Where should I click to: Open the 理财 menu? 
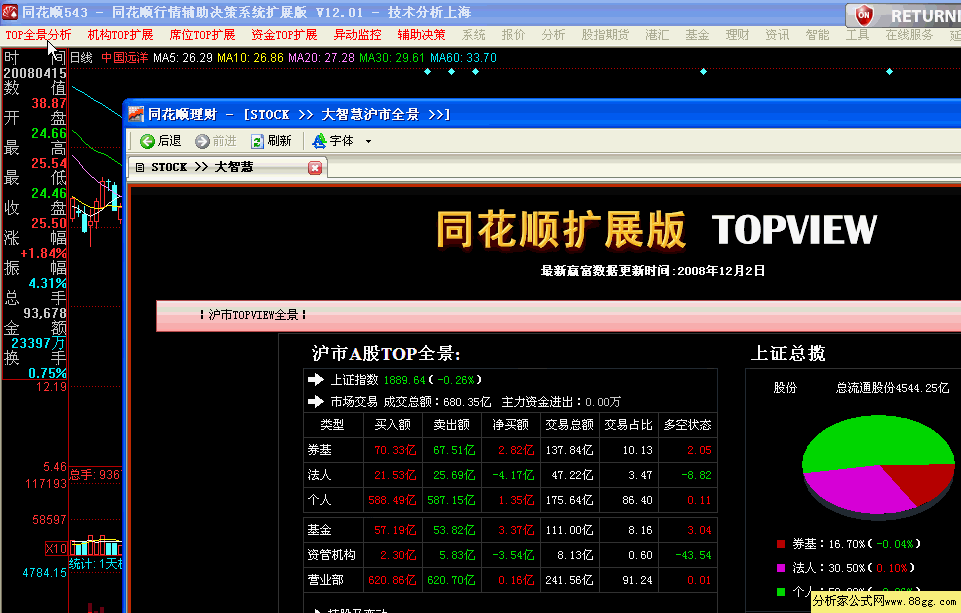tap(737, 35)
